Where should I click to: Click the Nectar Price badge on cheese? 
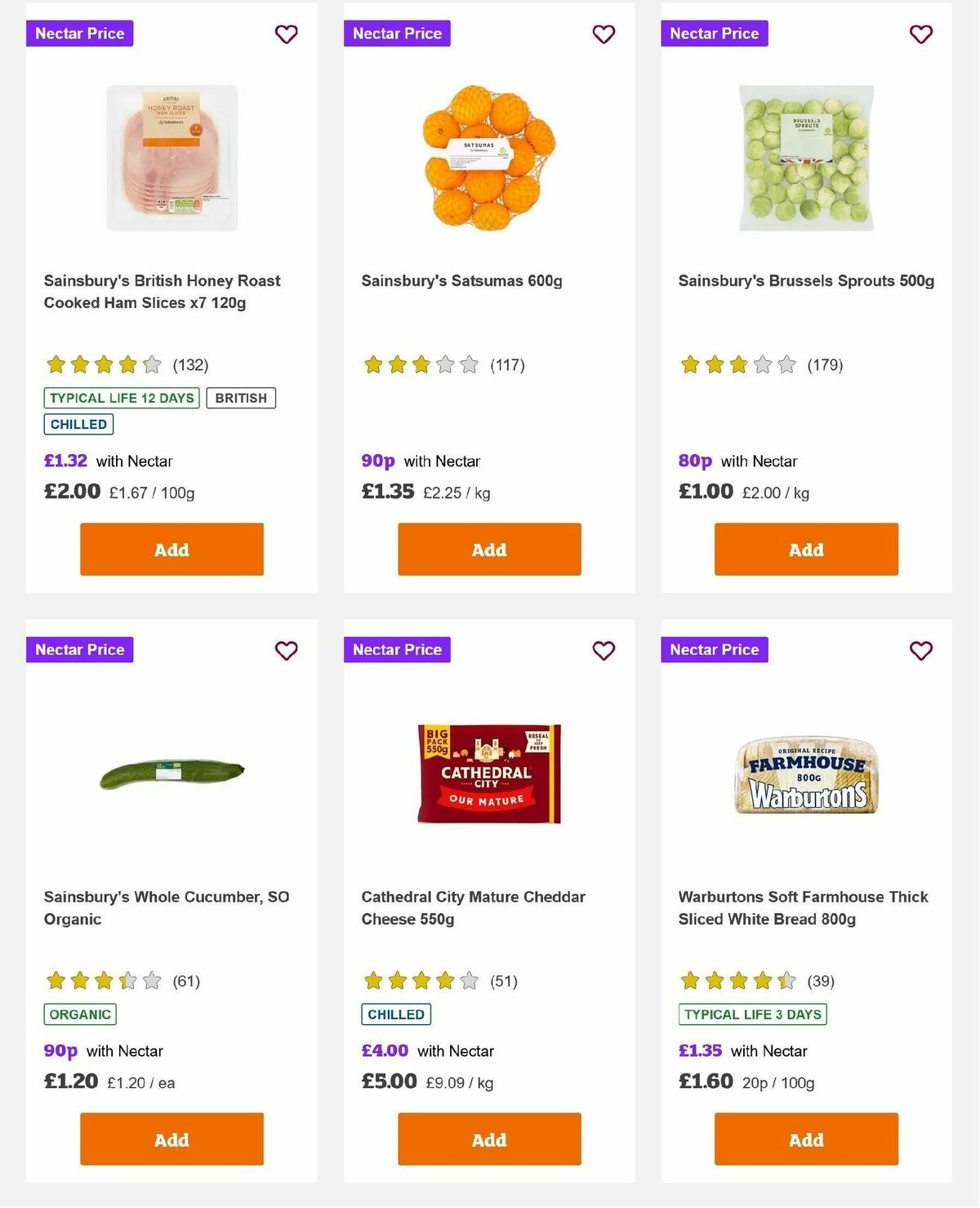click(x=397, y=650)
